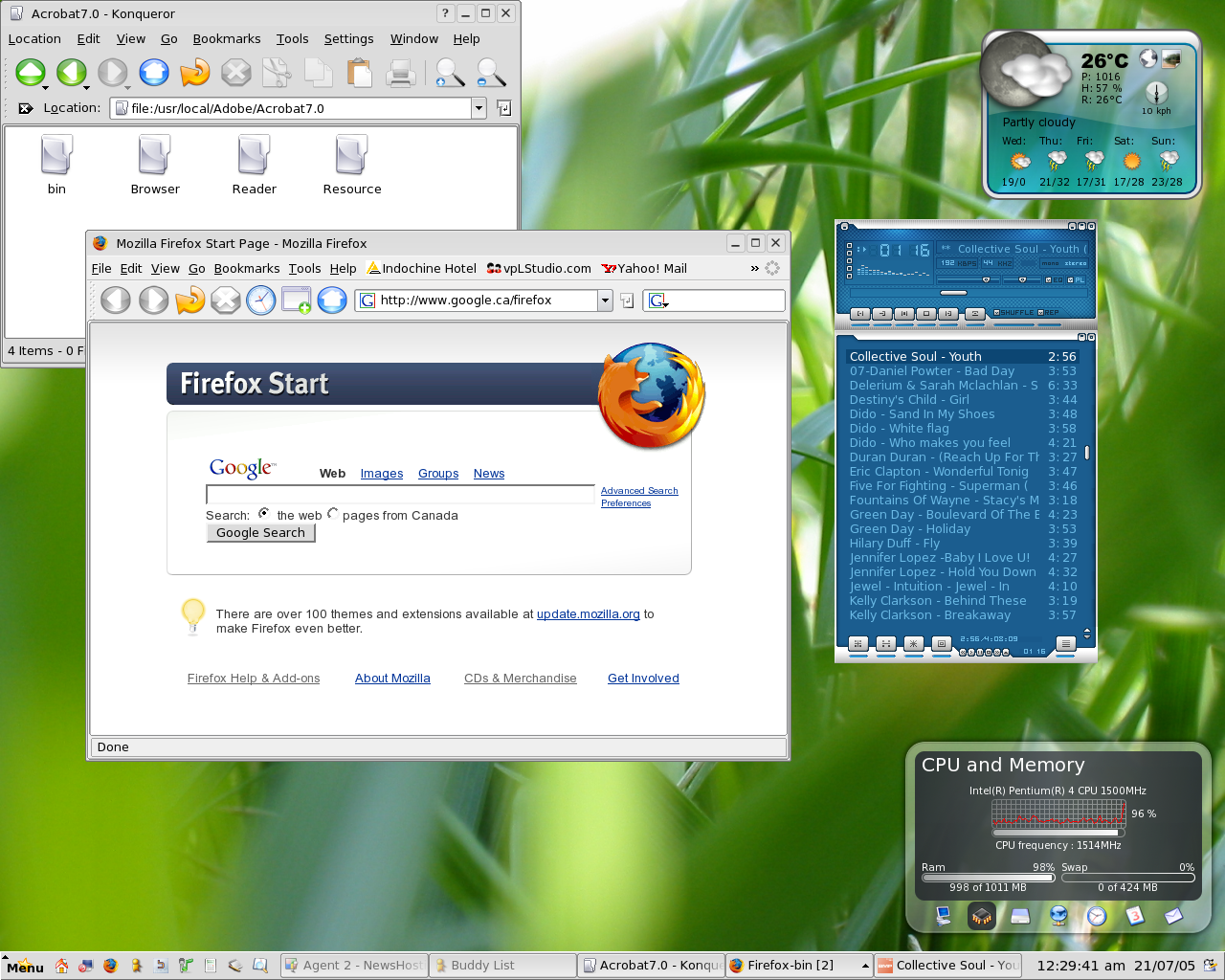
Task: Click the Menu button on taskbar
Action: pos(25,967)
